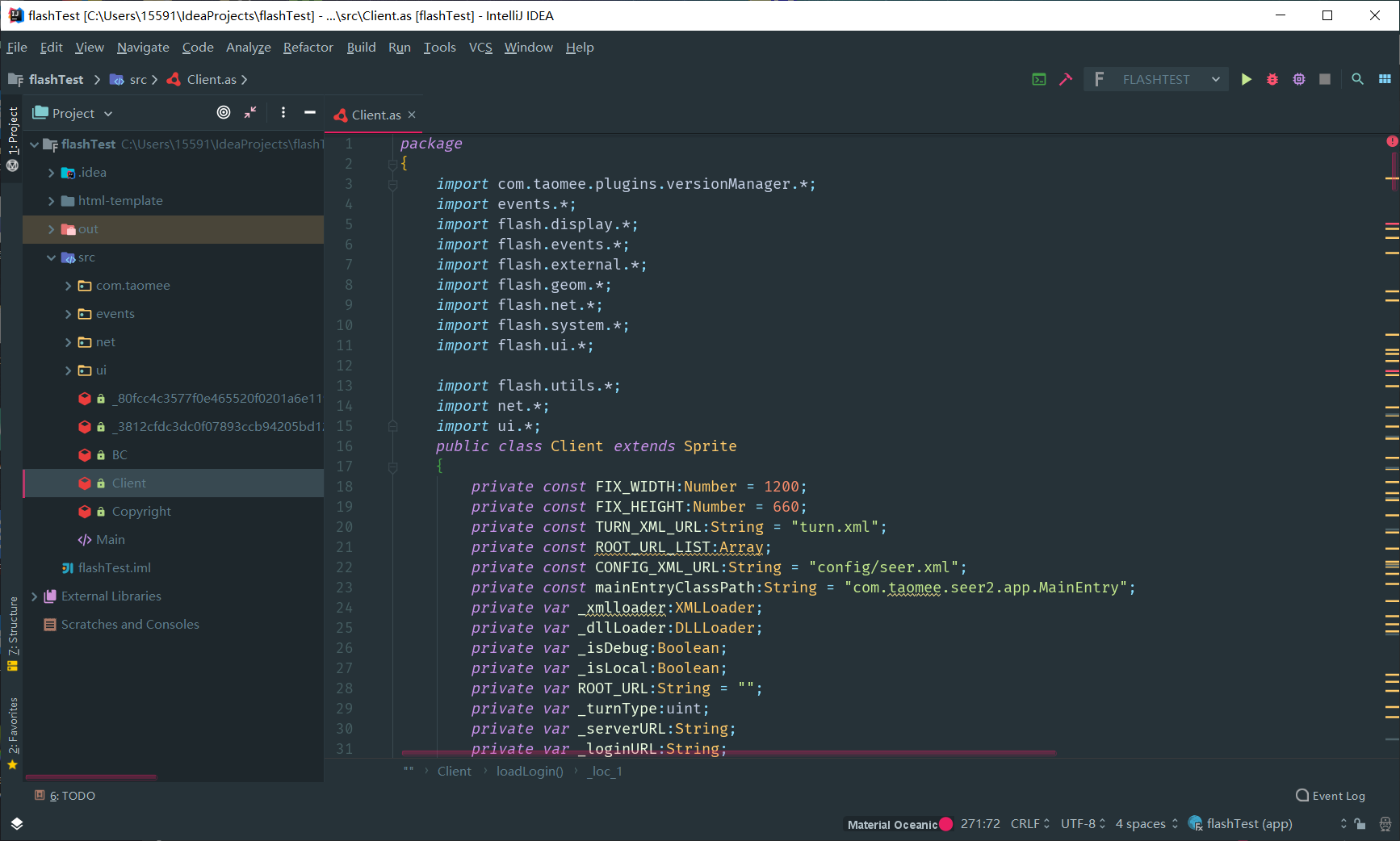
Task: Click the 271:72 cursor position indicator
Action: [980, 824]
